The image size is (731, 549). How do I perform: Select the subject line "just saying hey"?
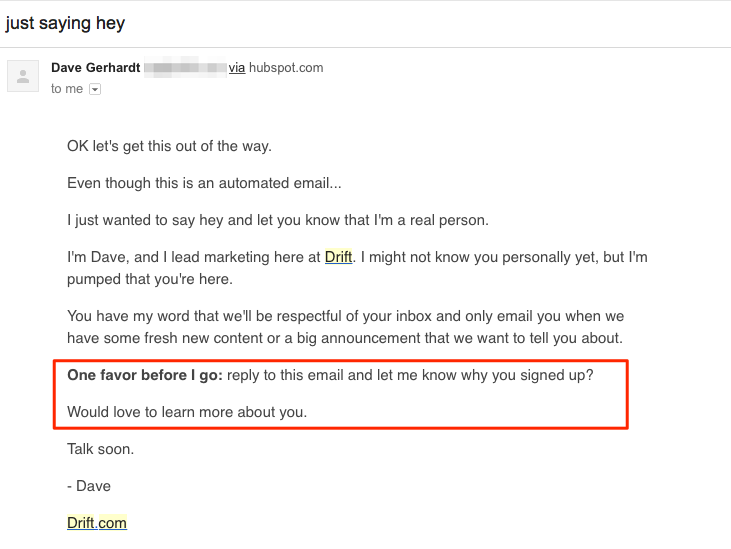coord(65,23)
